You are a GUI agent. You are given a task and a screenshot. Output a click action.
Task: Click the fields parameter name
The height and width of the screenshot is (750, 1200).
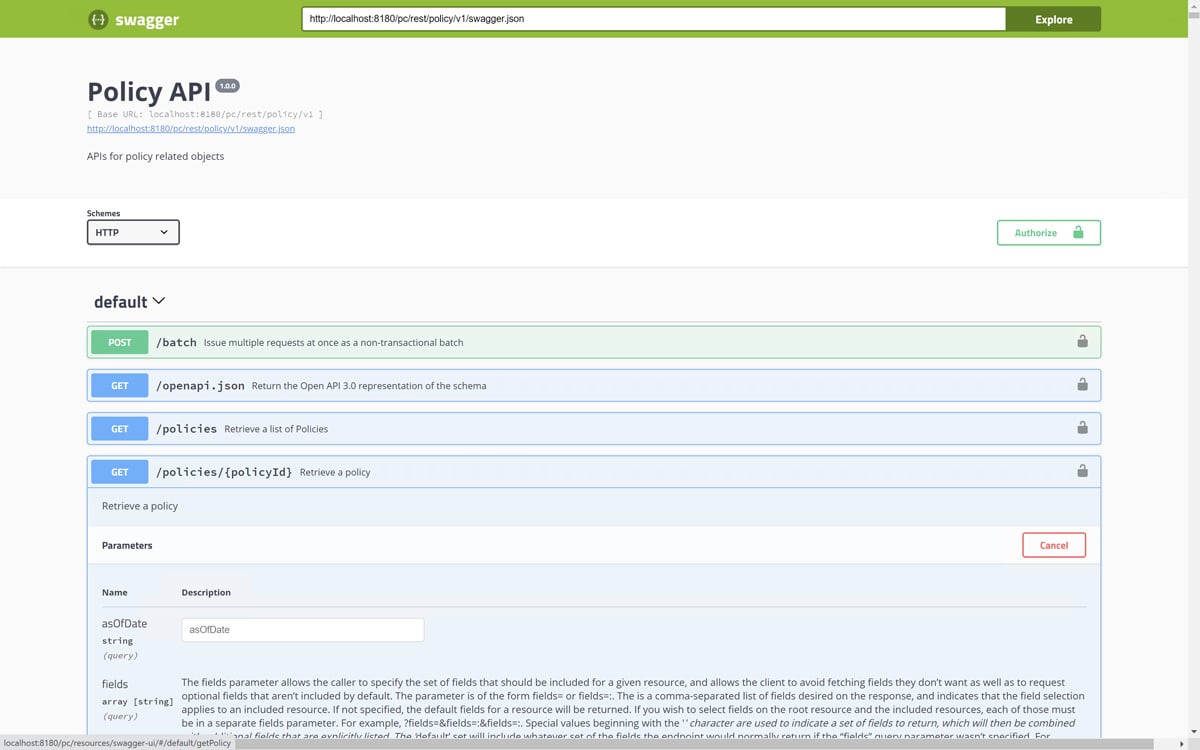115,684
